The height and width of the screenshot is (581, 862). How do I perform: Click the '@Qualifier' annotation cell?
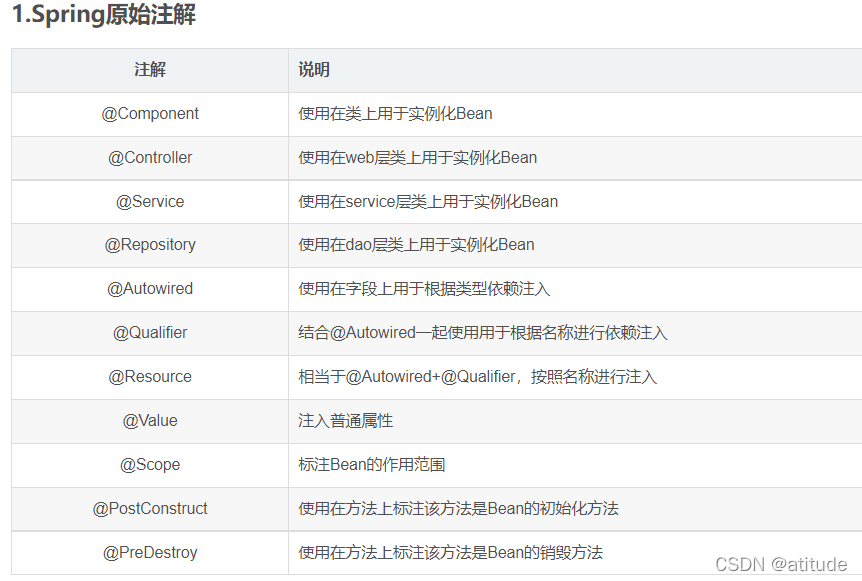coord(150,333)
